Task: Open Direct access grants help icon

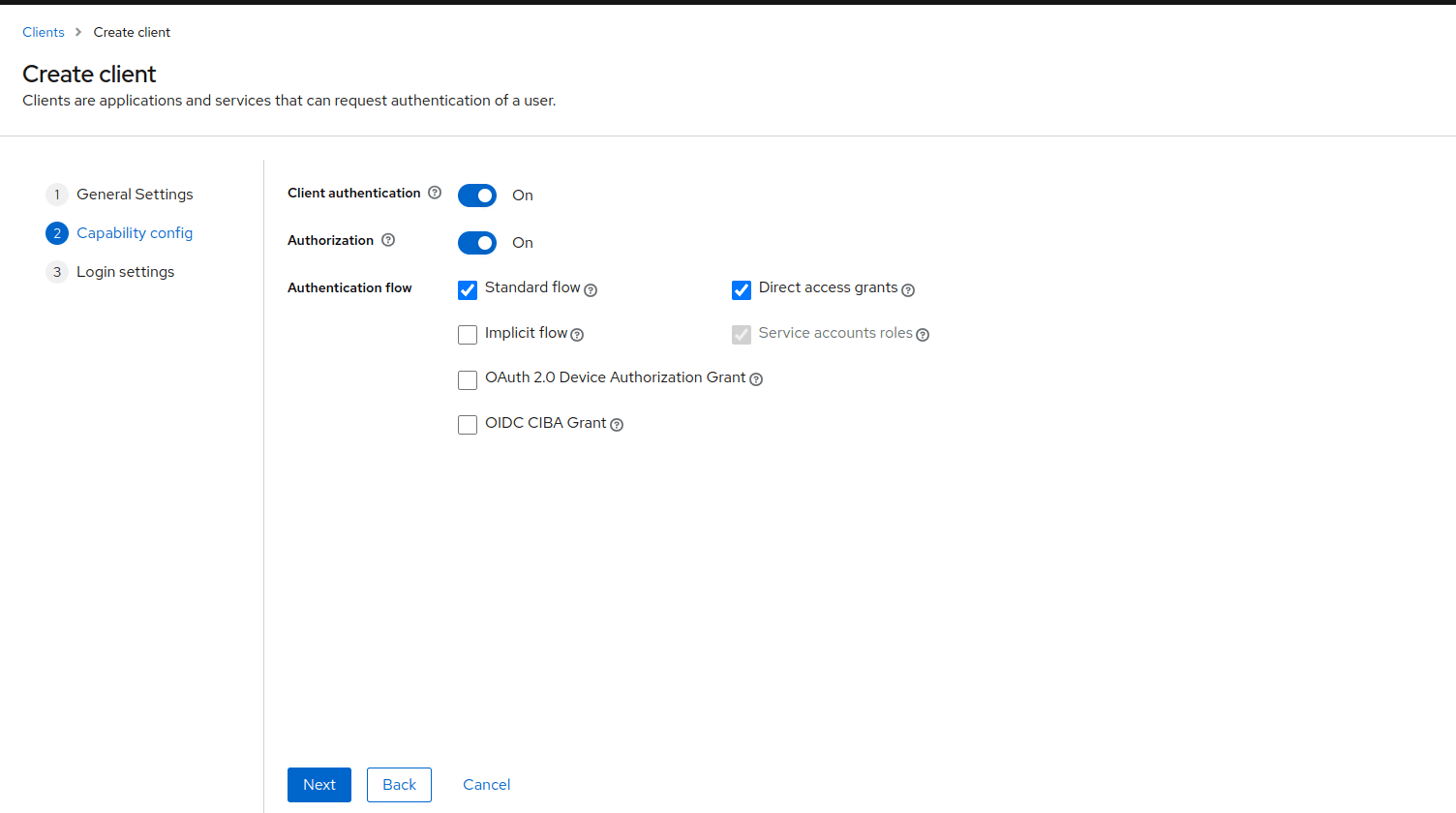Action: 908,290
